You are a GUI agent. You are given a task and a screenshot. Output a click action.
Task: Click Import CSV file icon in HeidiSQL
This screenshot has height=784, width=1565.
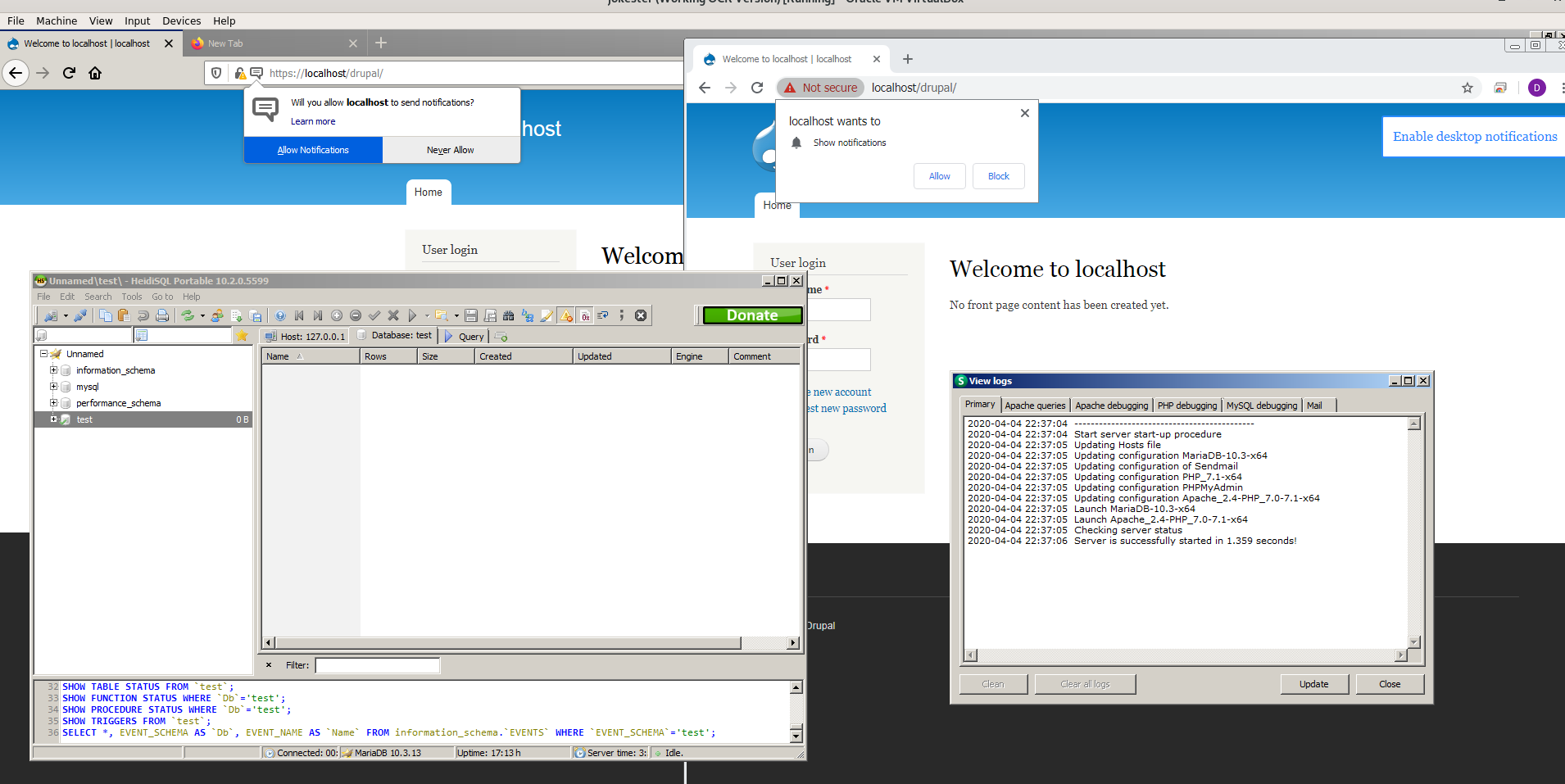coord(237,315)
